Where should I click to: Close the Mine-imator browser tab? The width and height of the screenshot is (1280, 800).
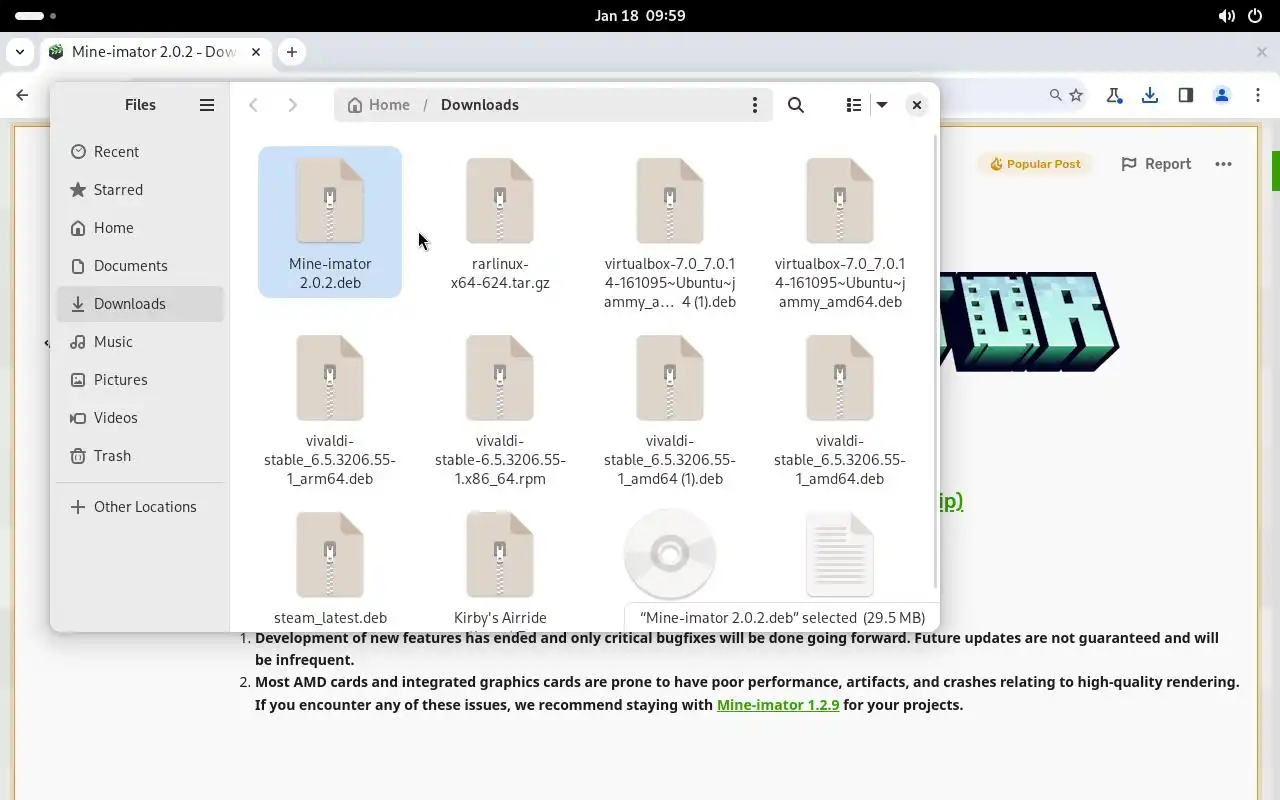(256, 52)
